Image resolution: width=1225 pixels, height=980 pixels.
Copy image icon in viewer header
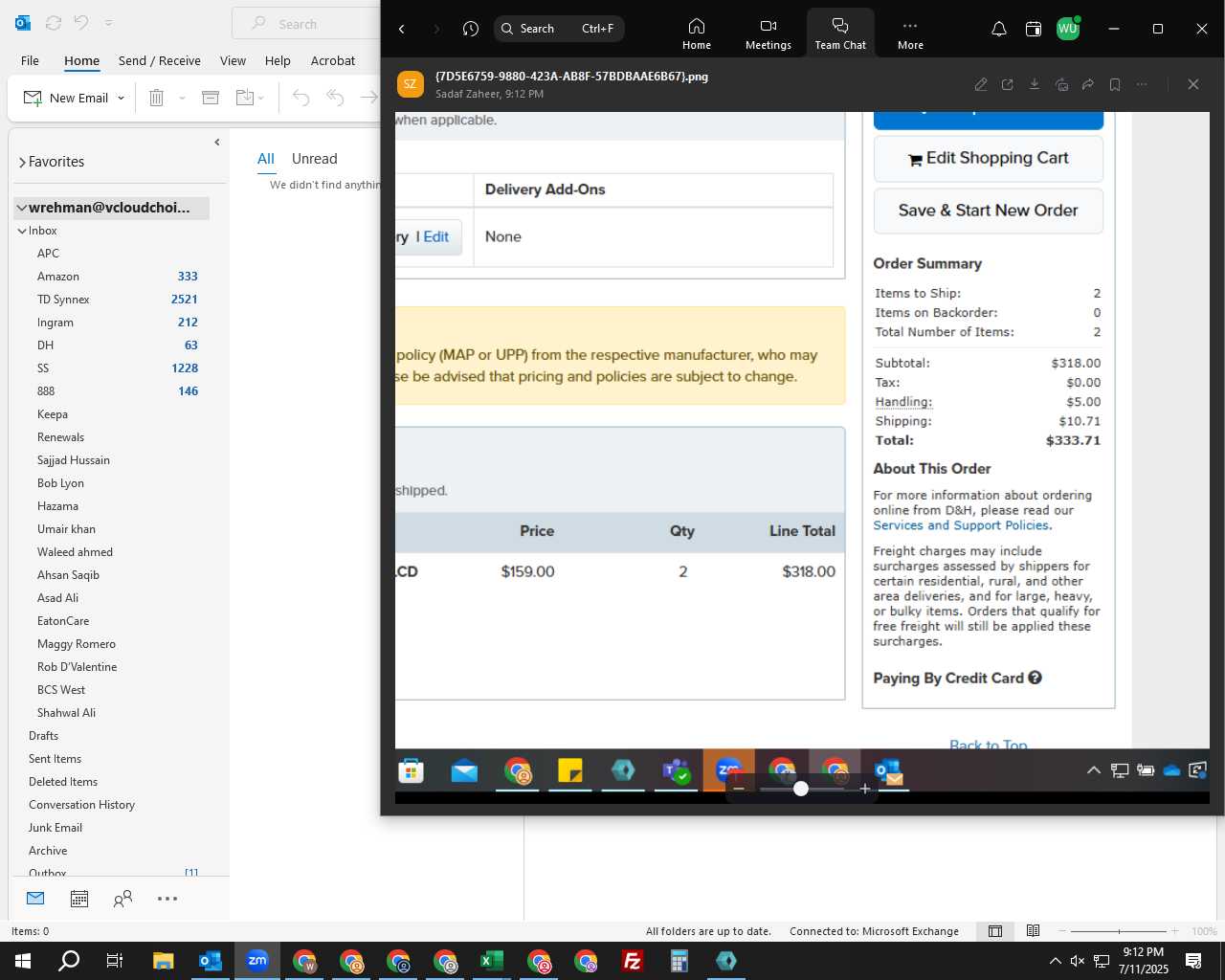tap(1061, 84)
